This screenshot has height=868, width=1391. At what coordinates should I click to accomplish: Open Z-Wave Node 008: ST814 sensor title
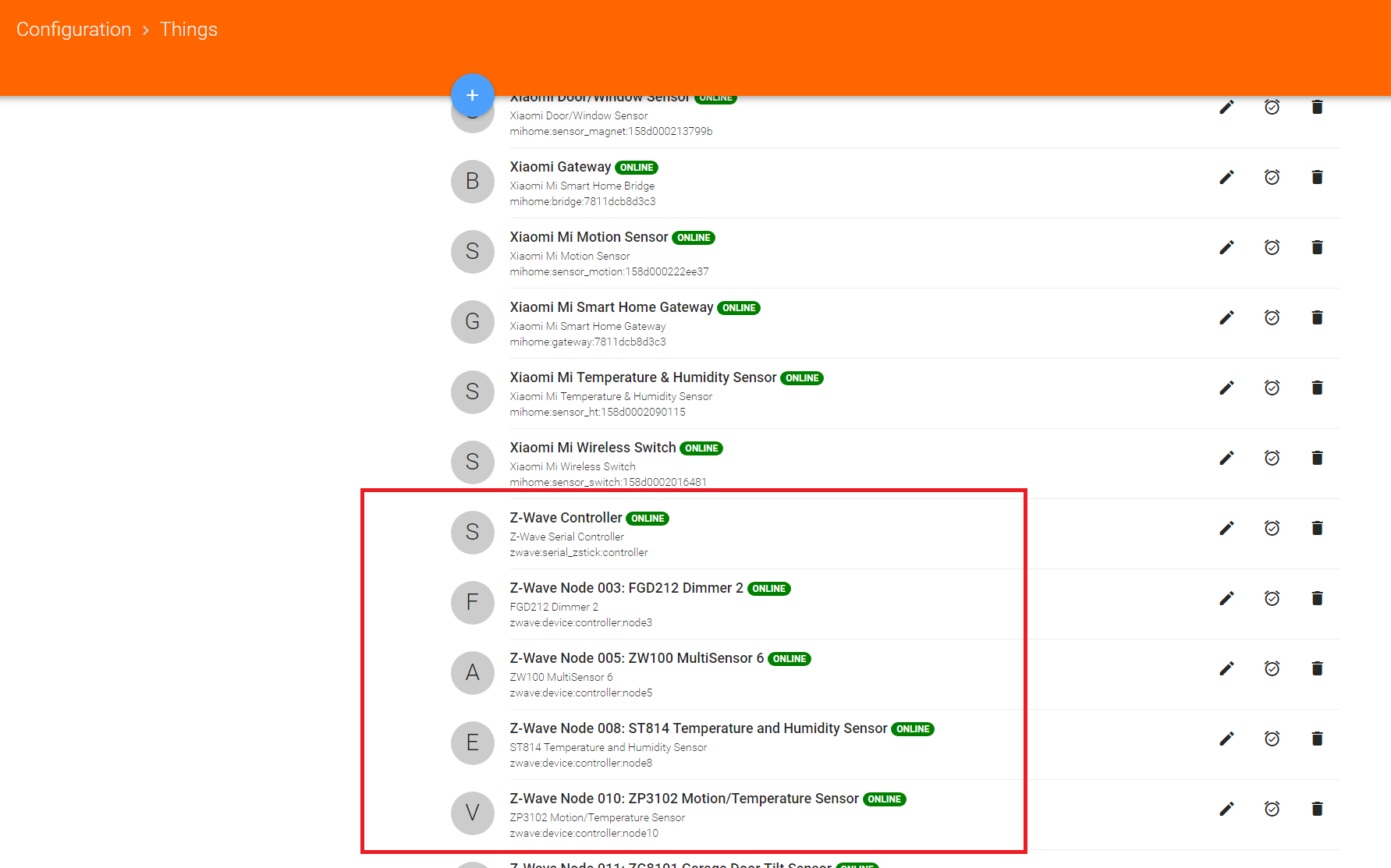point(698,728)
